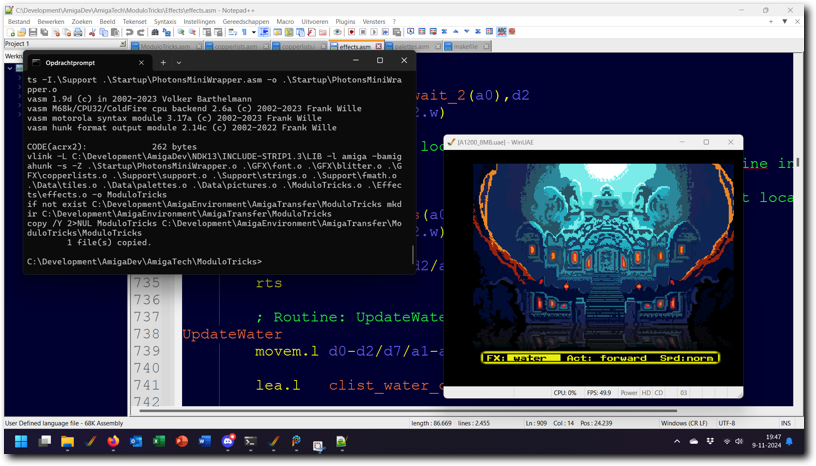Click the Paste toolbar icon
The height and width of the screenshot is (466, 816).
pos(115,32)
